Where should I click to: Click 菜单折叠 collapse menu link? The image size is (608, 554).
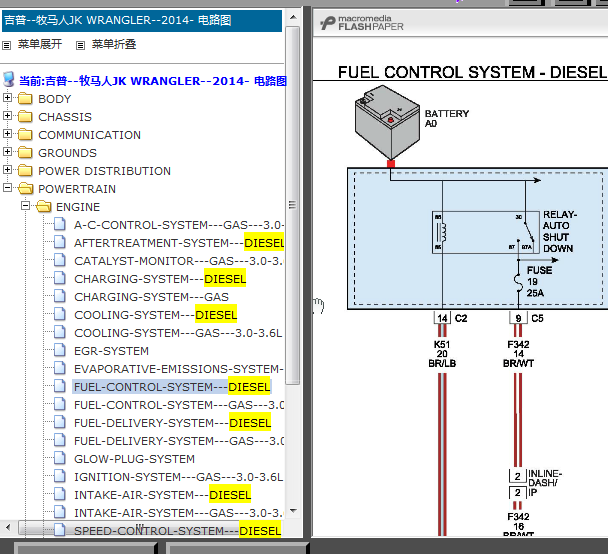click(114, 44)
